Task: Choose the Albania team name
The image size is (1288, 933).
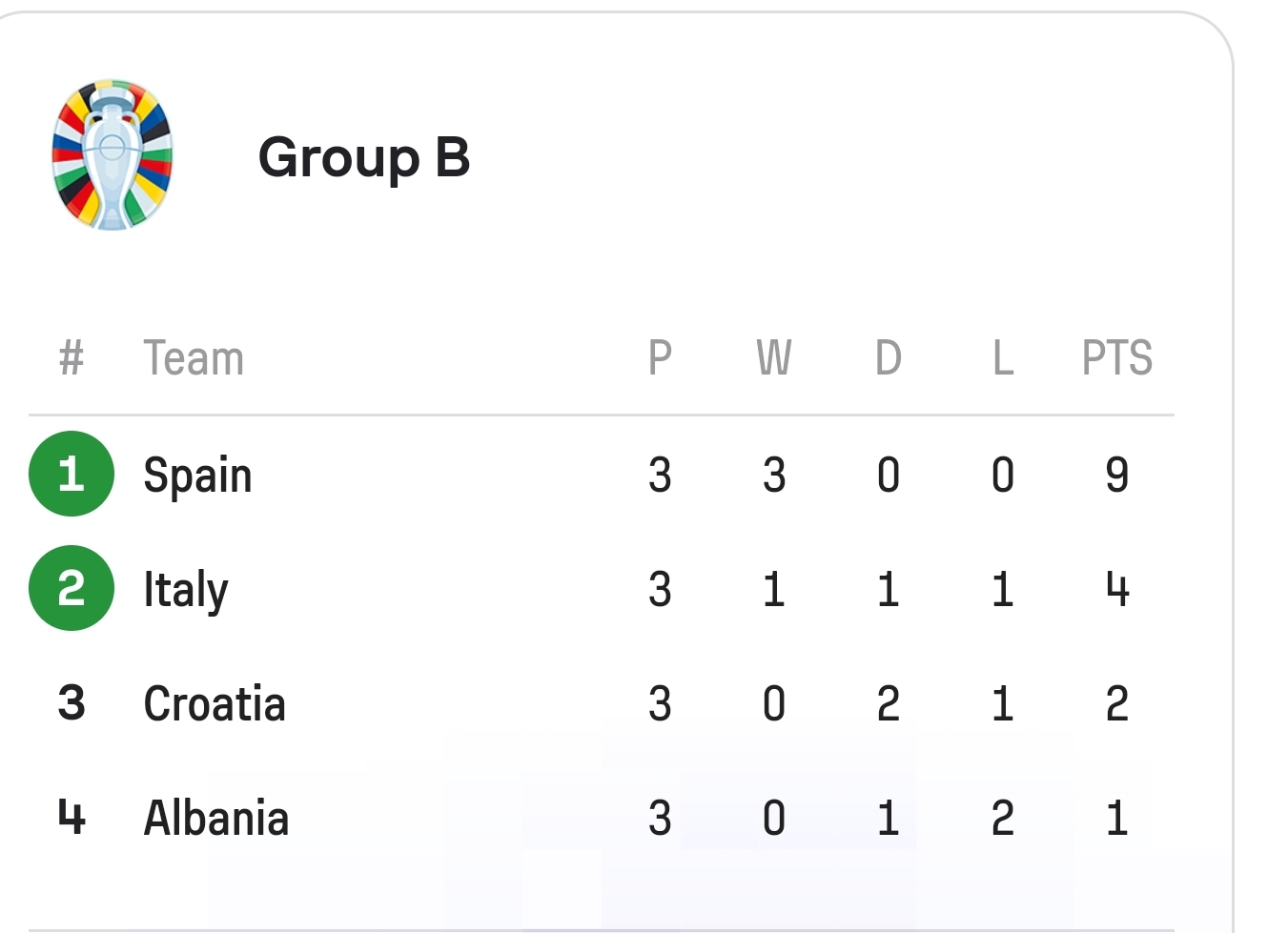Action: (x=216, y=819)
